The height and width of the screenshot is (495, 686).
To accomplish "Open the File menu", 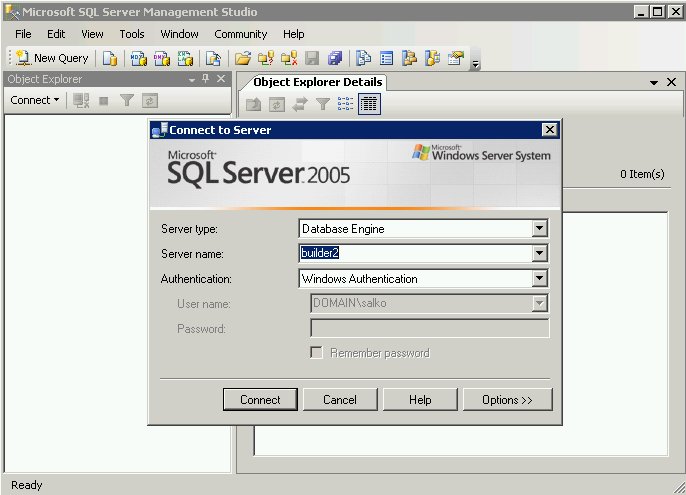I will point(23,34).
